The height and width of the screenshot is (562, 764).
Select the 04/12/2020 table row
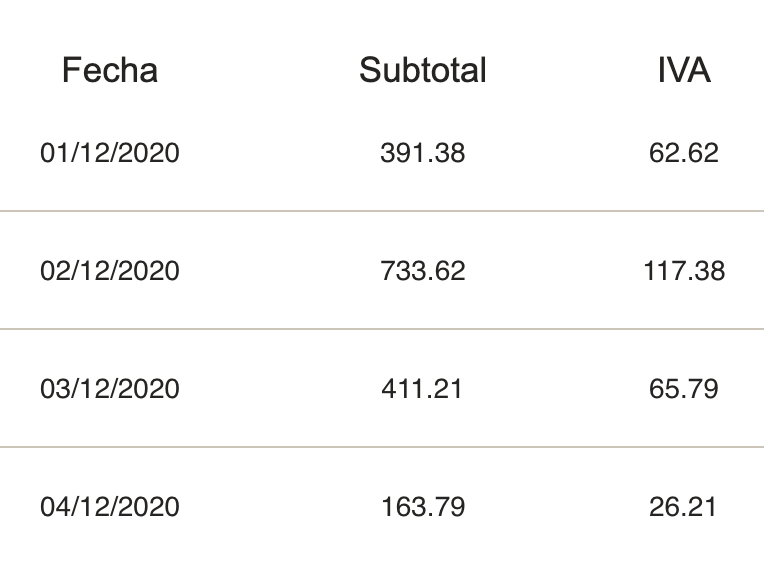click(382, 505)
